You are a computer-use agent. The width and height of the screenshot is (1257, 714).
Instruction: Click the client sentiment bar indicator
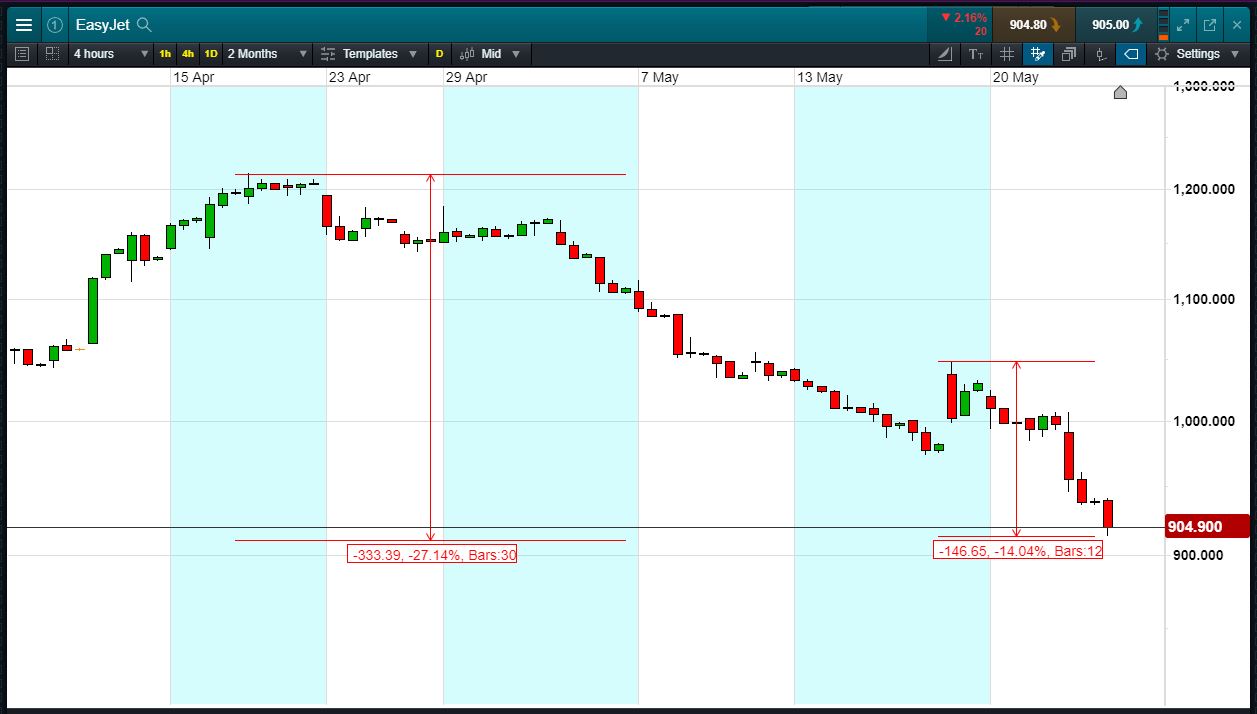1163,25
